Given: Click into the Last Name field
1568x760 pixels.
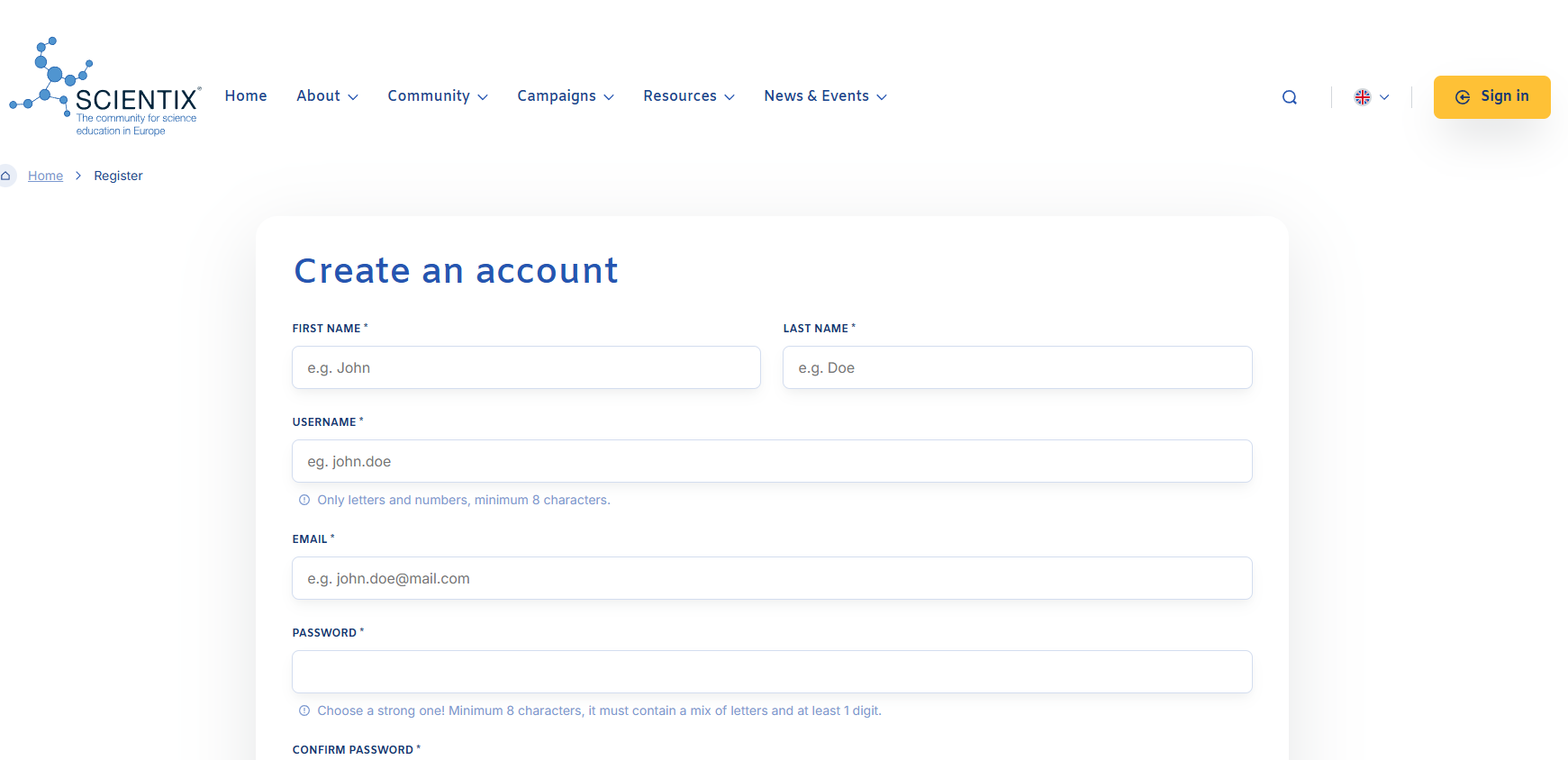Looking at the screenshot, I should pos(1017,367).
